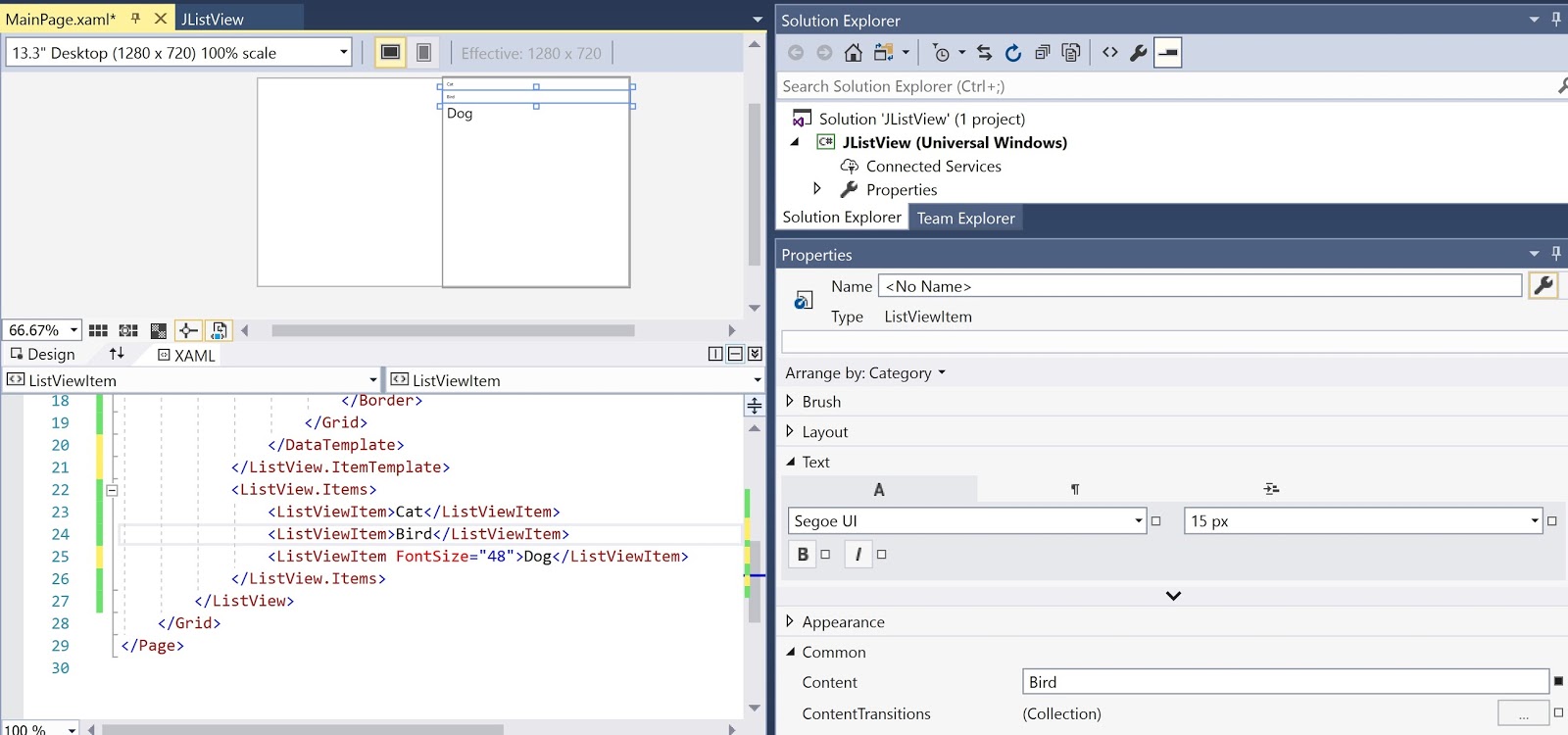Viewport: 1568px width, 735px height.
Task: Click the Show All Files icon
Action: point(1071,53)
